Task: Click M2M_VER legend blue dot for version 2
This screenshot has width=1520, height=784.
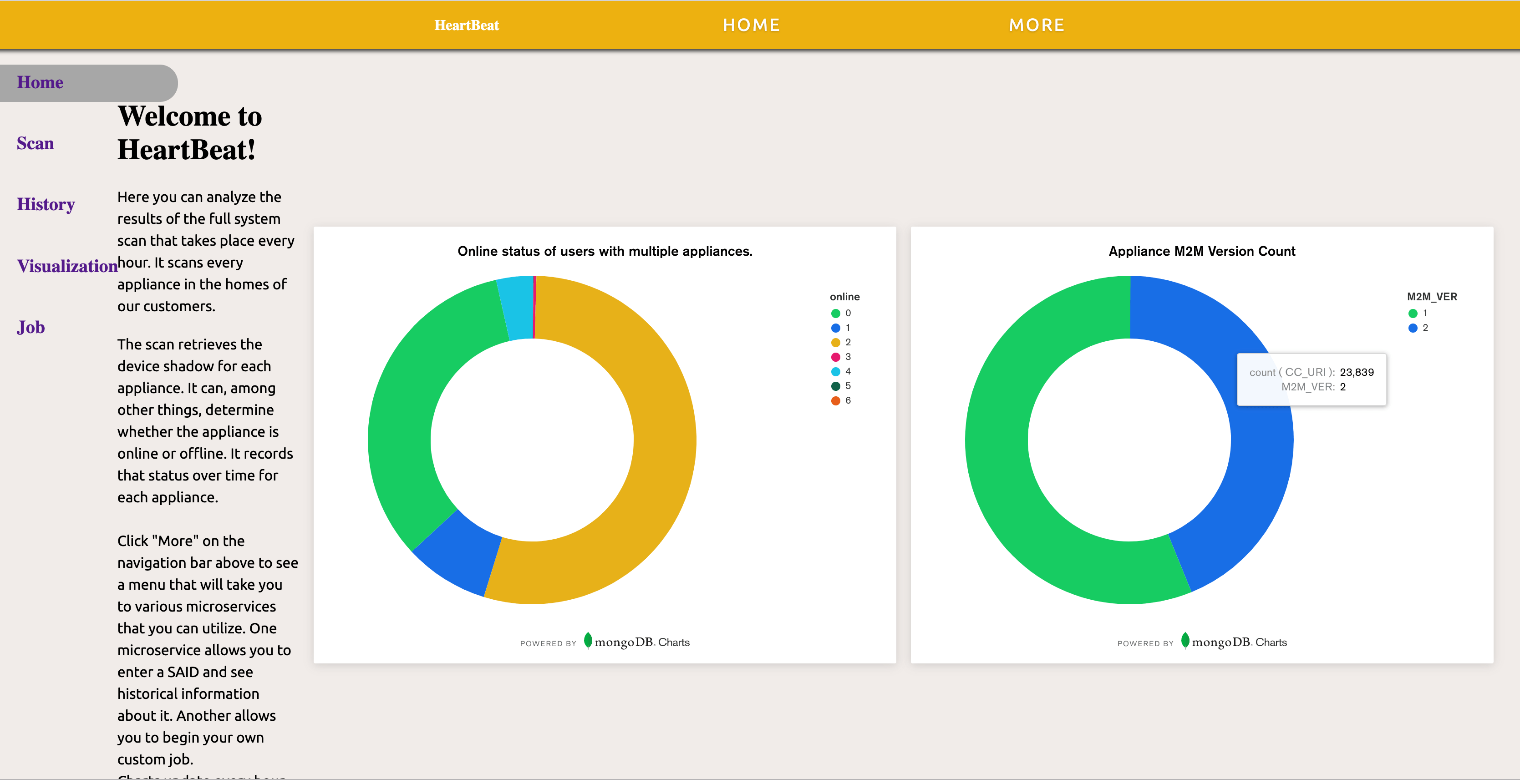Action: tap(1413, 328)
